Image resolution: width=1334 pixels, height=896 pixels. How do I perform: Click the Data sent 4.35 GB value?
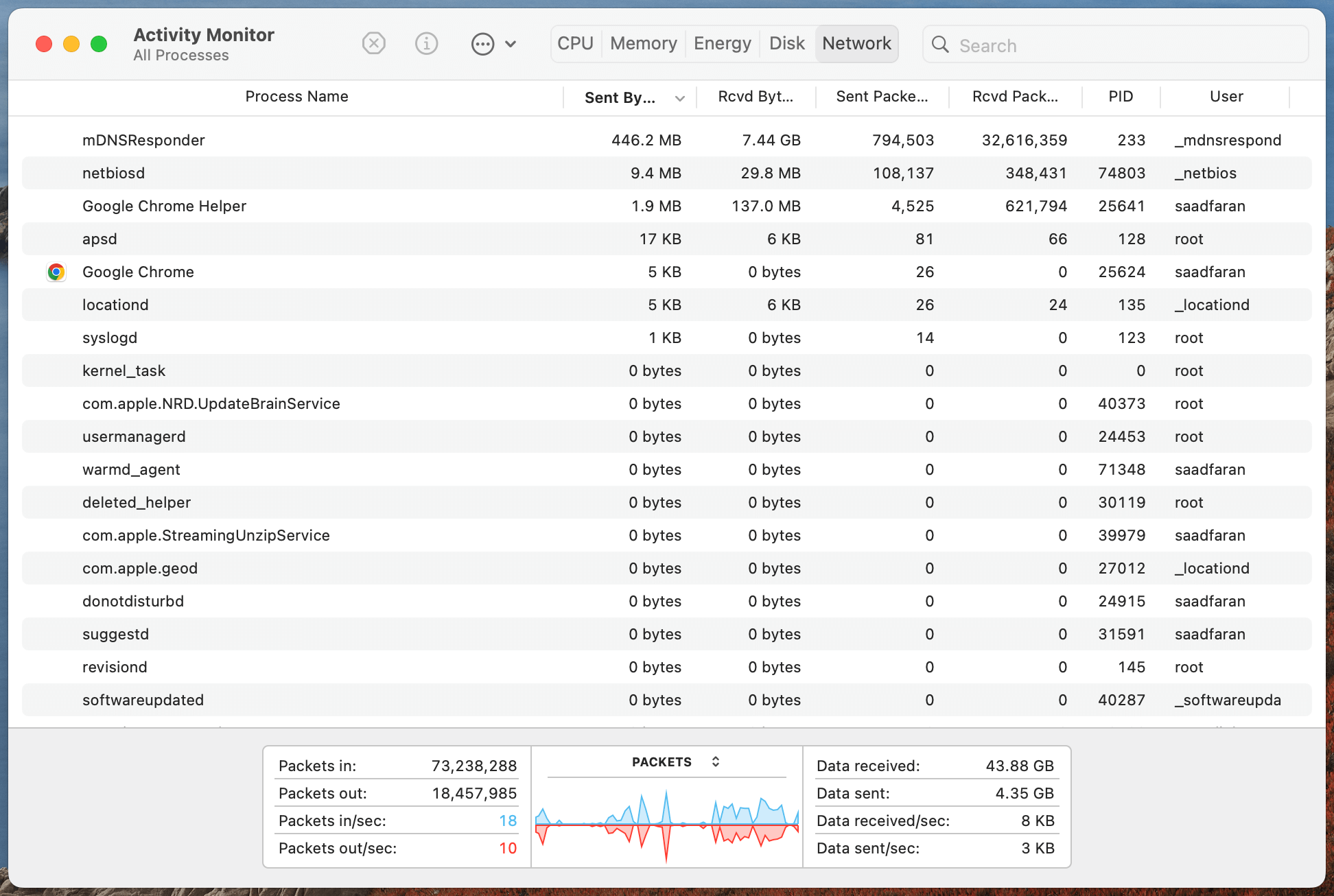[x=1025, y=793]
